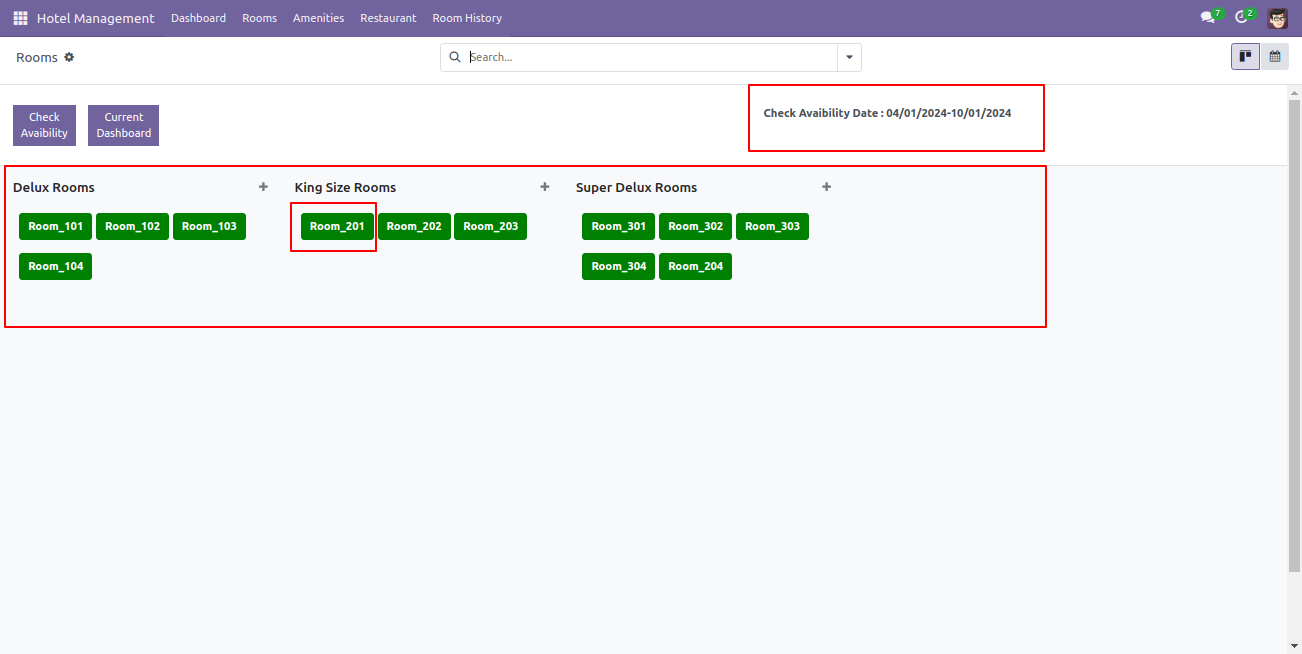Click the Delux Rooms column title
The width and height of the screenshot is (1302, 654).
click(x=54, y=187)
